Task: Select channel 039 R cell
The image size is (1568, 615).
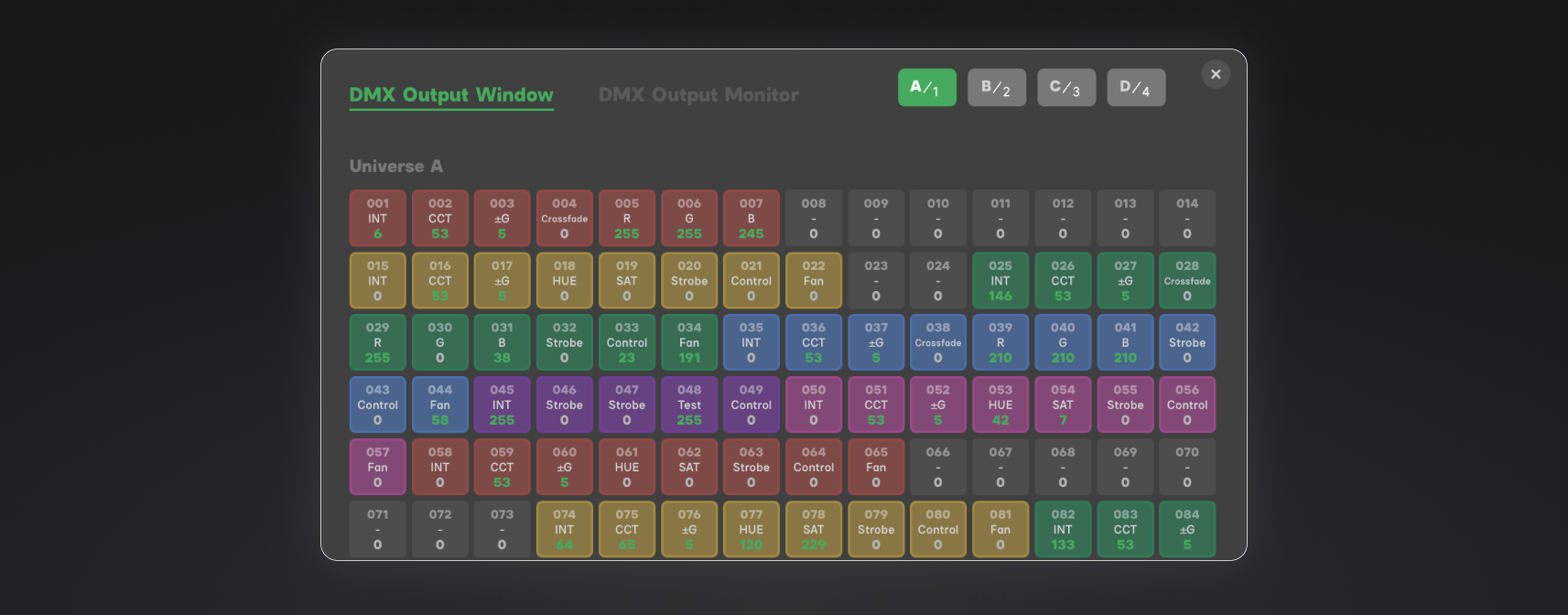Action: point(1000,342)
